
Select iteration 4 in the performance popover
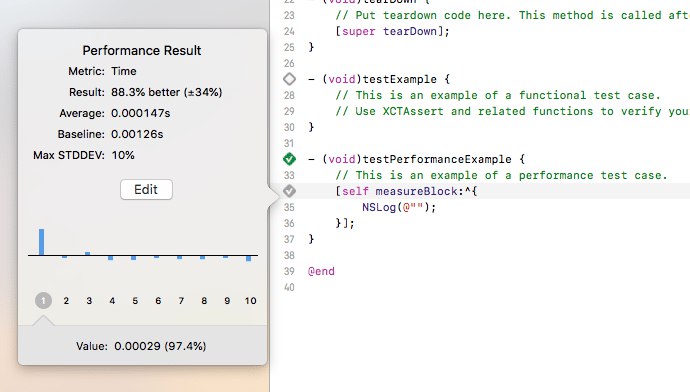[112, 300]
